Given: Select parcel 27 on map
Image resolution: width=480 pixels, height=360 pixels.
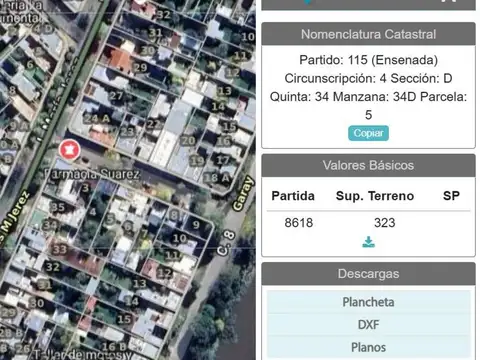Looking at the screenshot, I should [x=116, y=96].
